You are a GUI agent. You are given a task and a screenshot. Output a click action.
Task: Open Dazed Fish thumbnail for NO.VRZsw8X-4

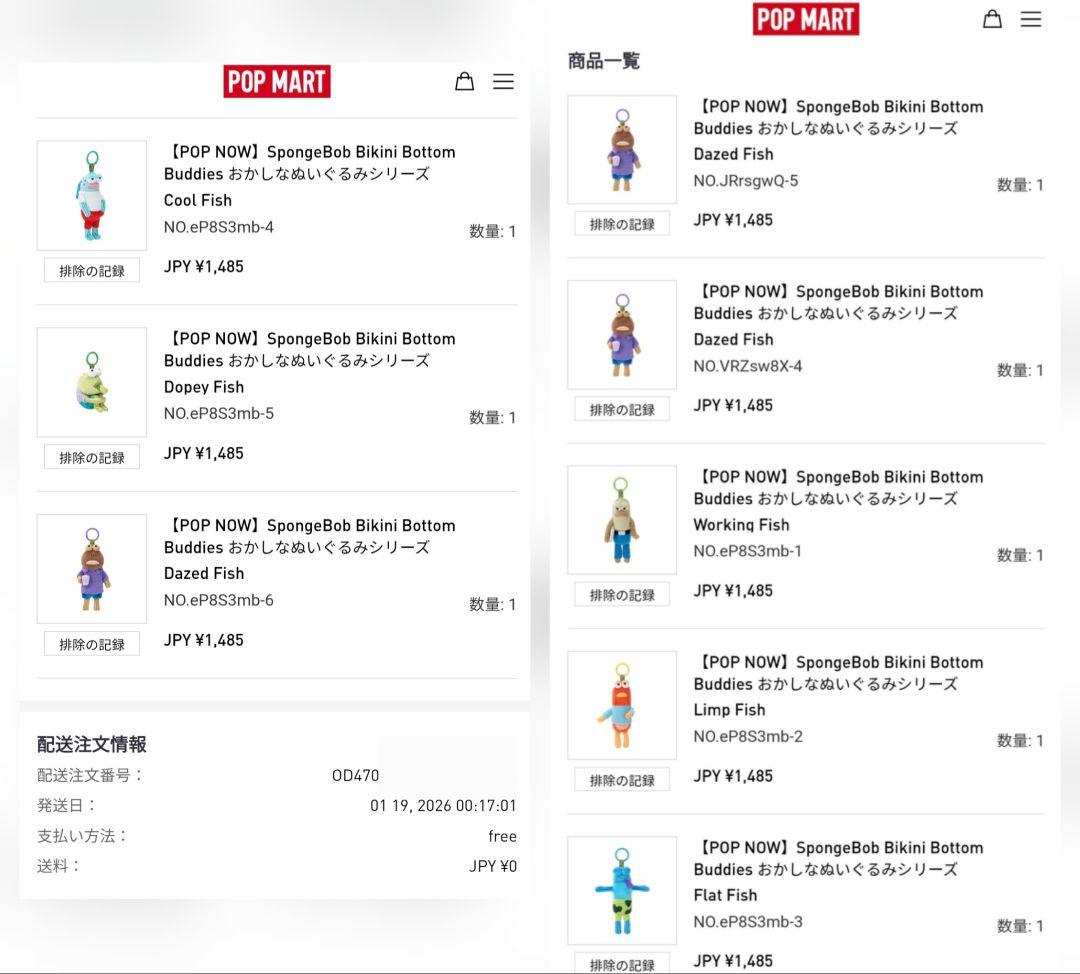[x=622, y=335]
